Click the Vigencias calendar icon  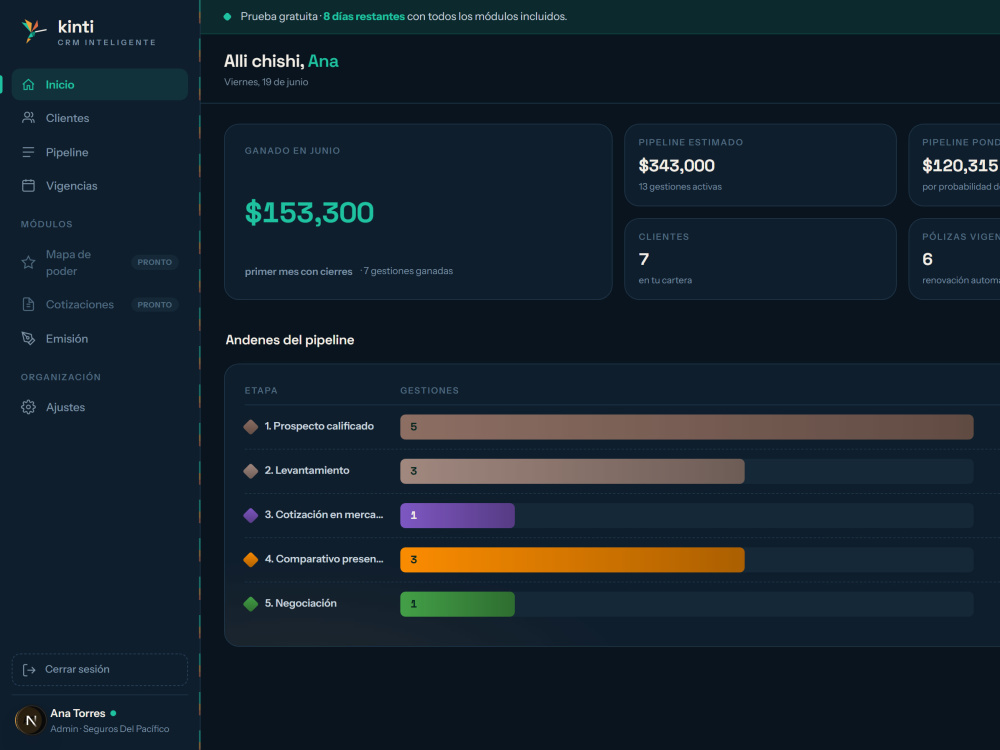[x=29, y=186]
